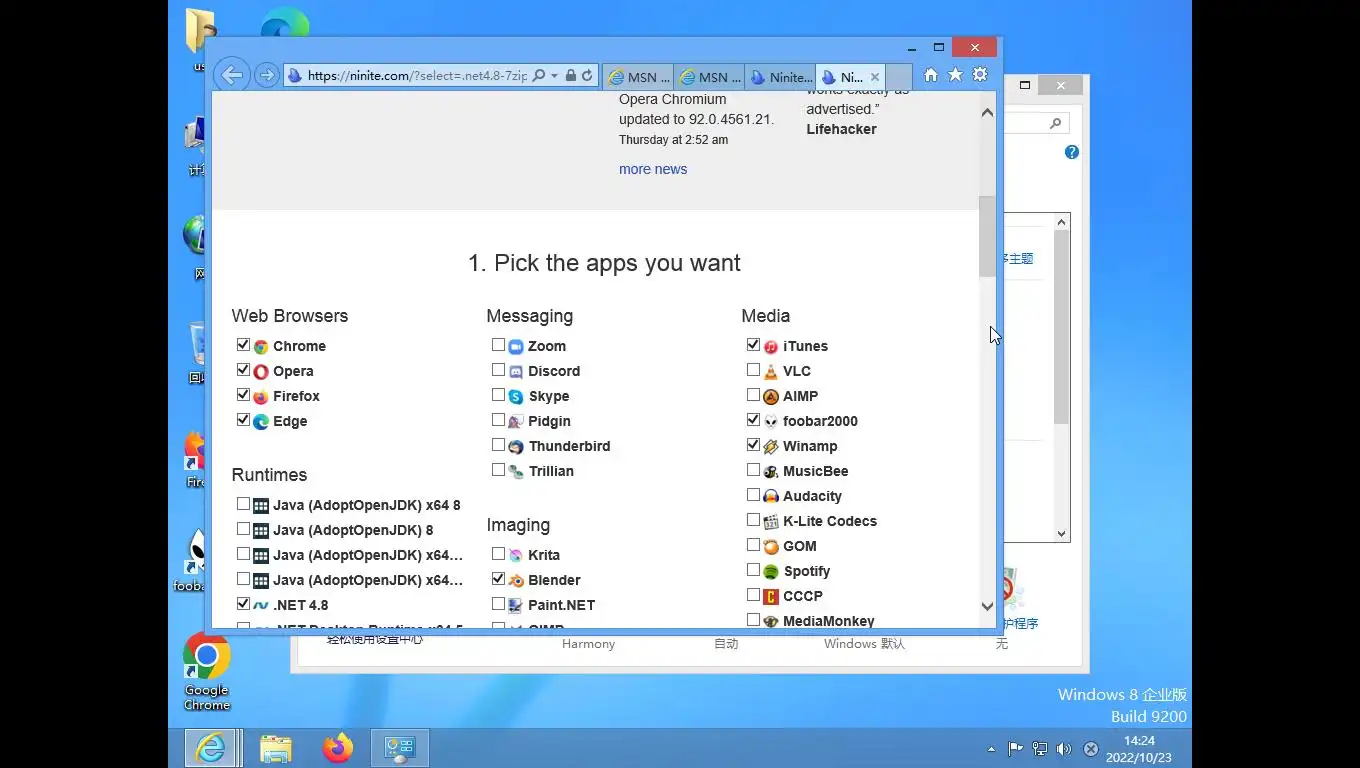Go back to previous page

click(231, 75)
